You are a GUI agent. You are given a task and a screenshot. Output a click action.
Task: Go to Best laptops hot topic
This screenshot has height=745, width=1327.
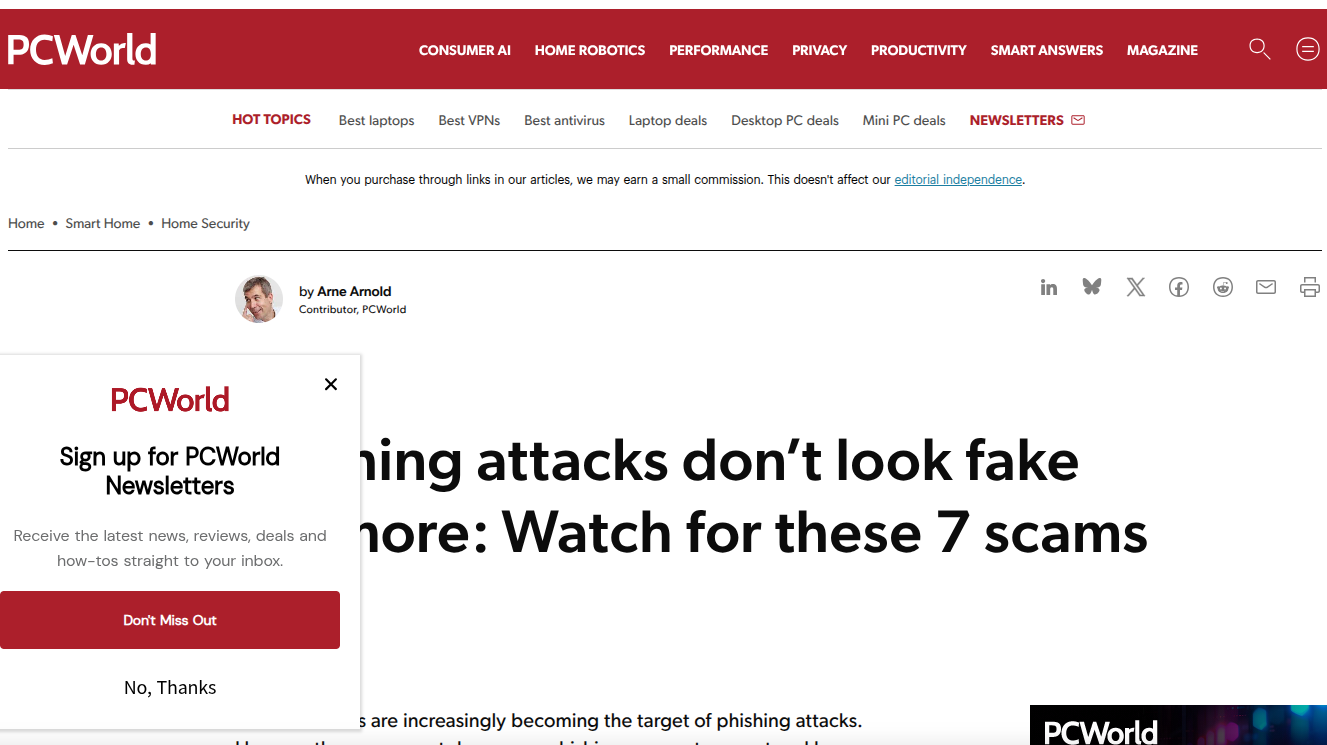[x=376, y=120]
